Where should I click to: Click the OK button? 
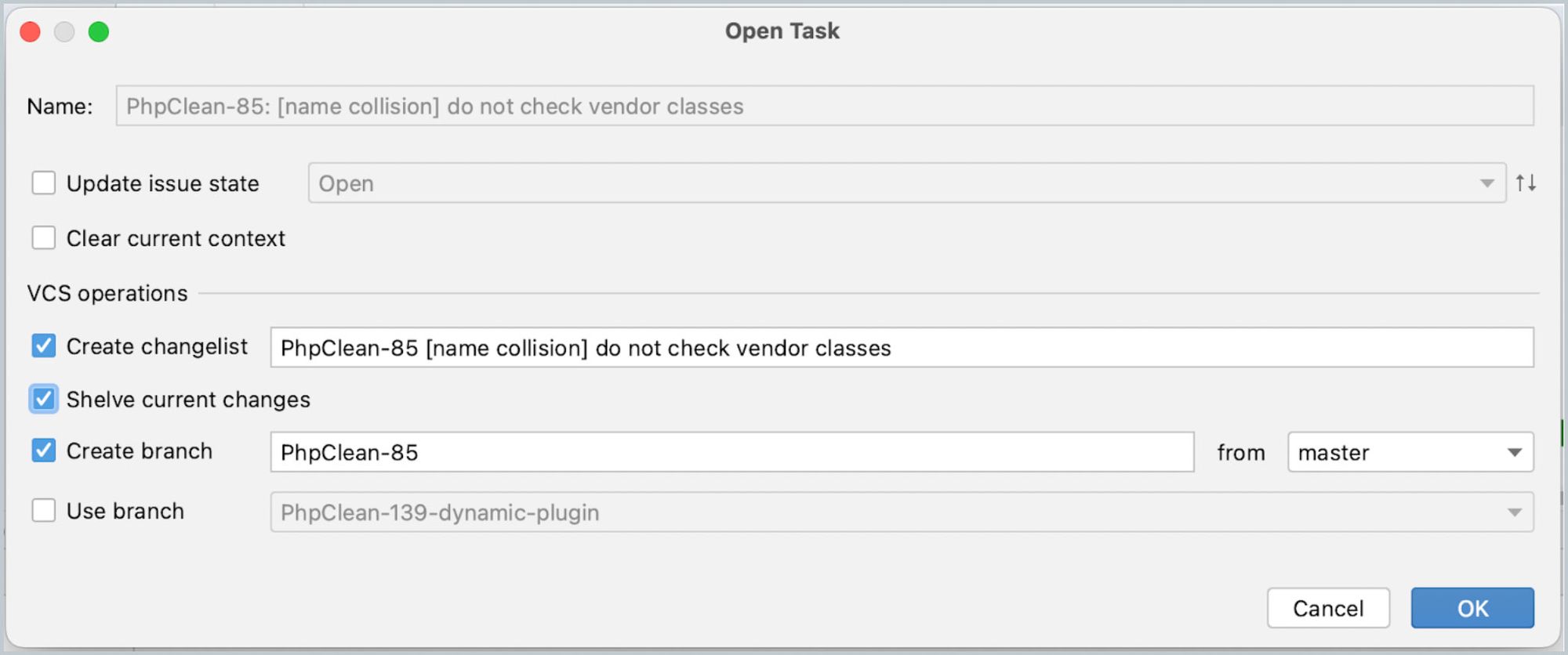coord(1472,608)
